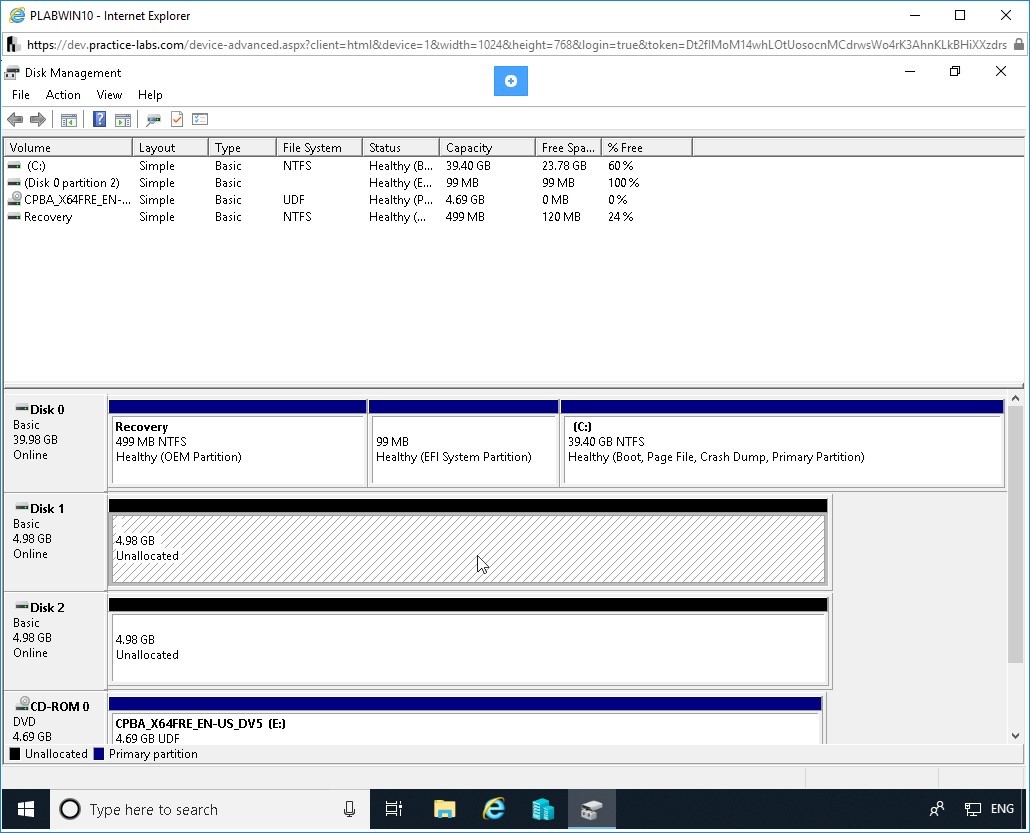Click the Disk Management taskbar icon
Image resolution: width=1030 pixels, height=833 pixels.
[x=591, y=809]
